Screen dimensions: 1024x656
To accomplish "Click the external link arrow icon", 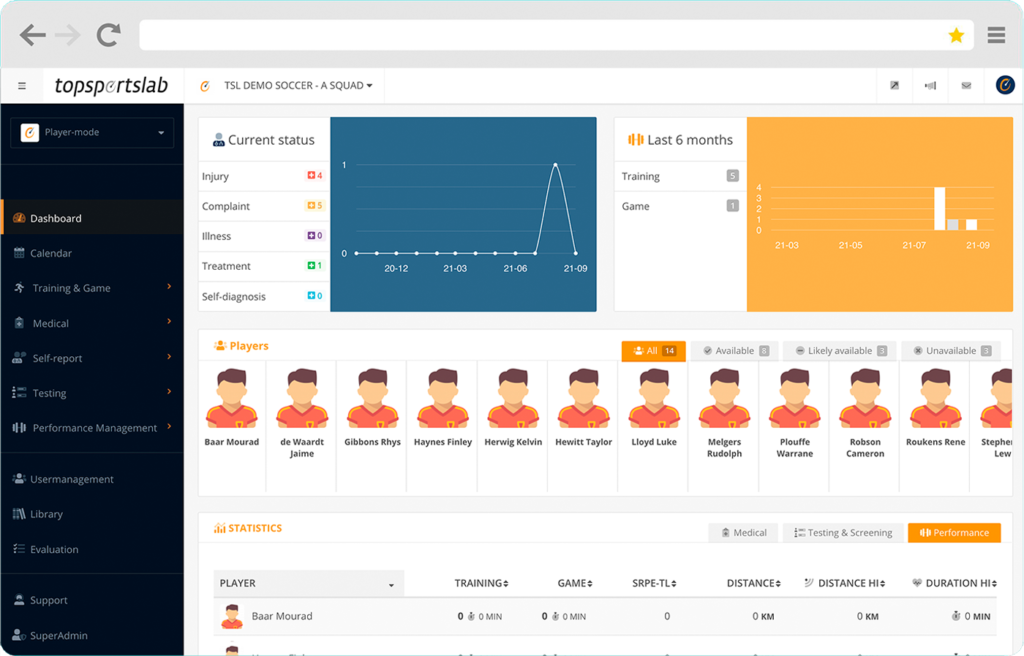I will (x=893, y=85).
